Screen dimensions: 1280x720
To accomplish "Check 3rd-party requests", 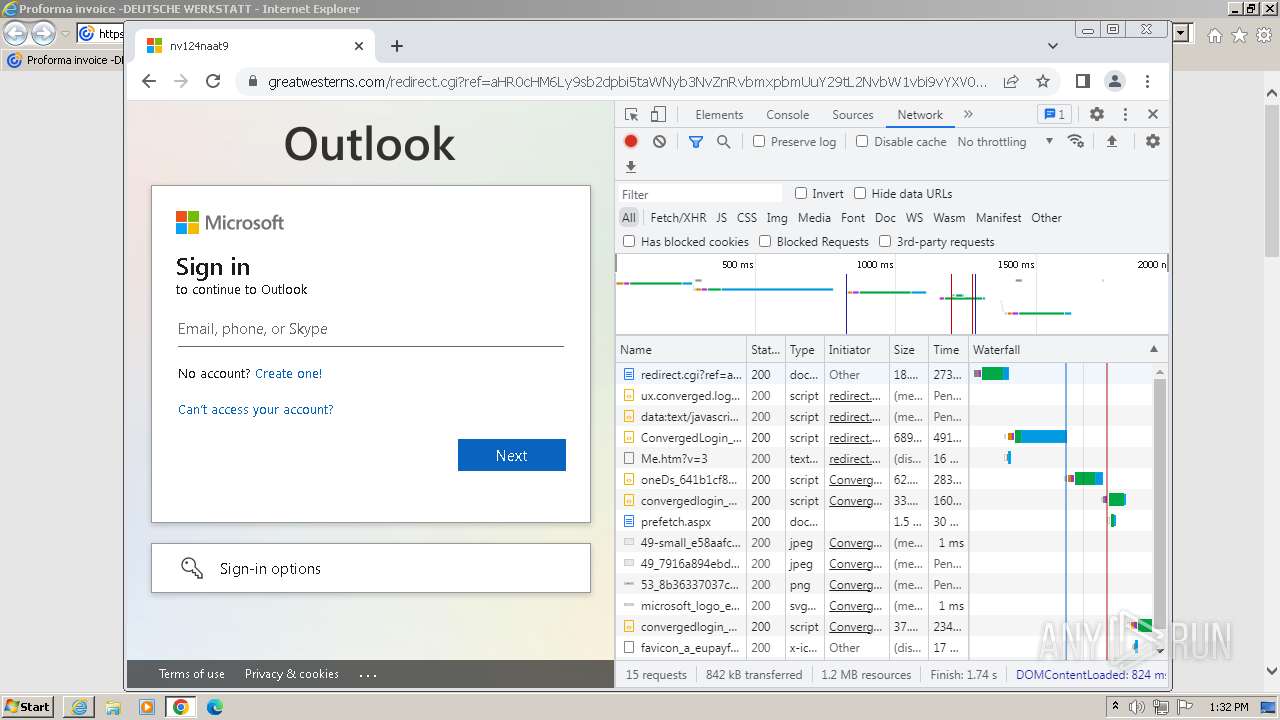I will point(885,241).
